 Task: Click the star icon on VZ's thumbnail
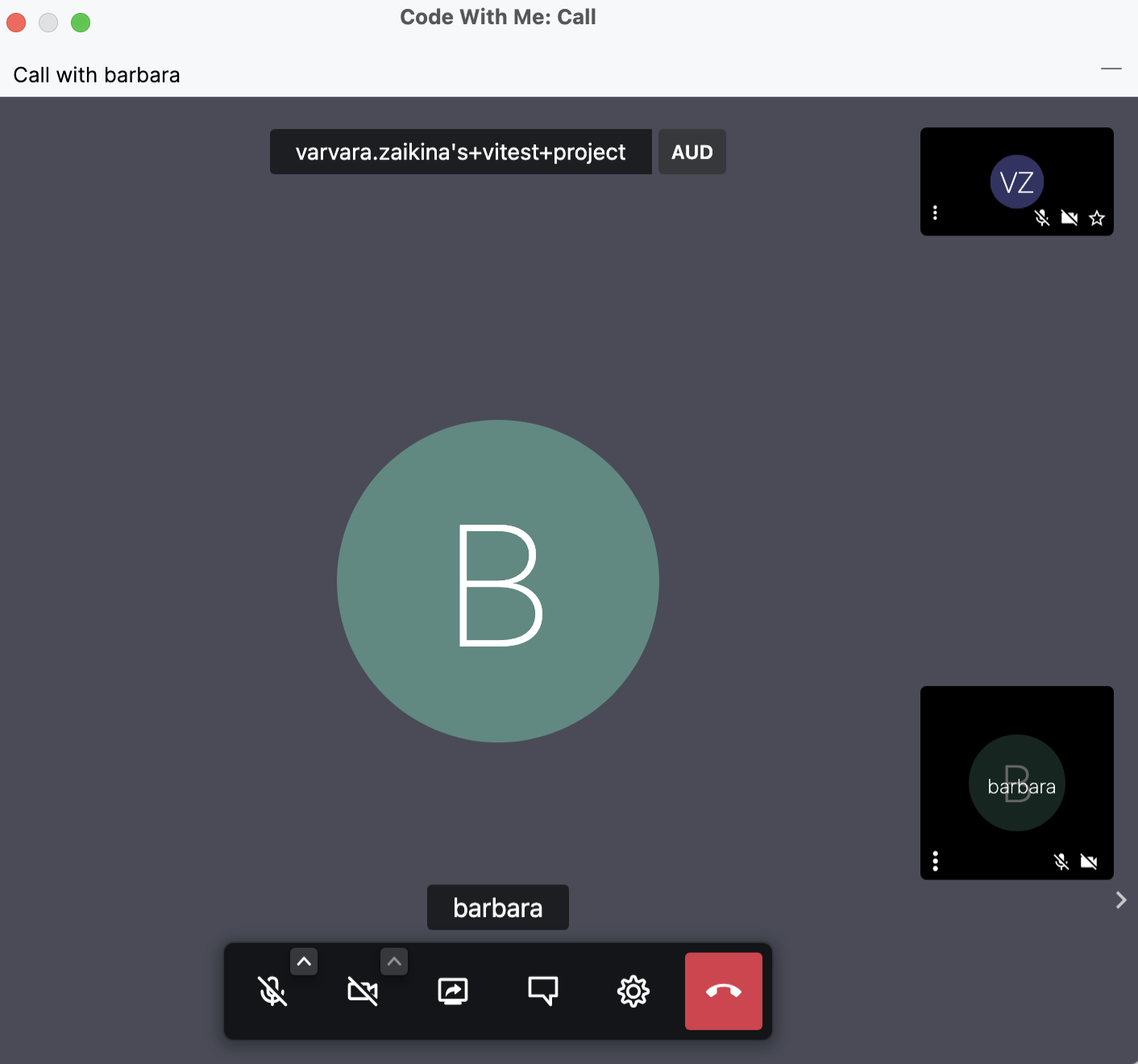(x=1096, y=218)
